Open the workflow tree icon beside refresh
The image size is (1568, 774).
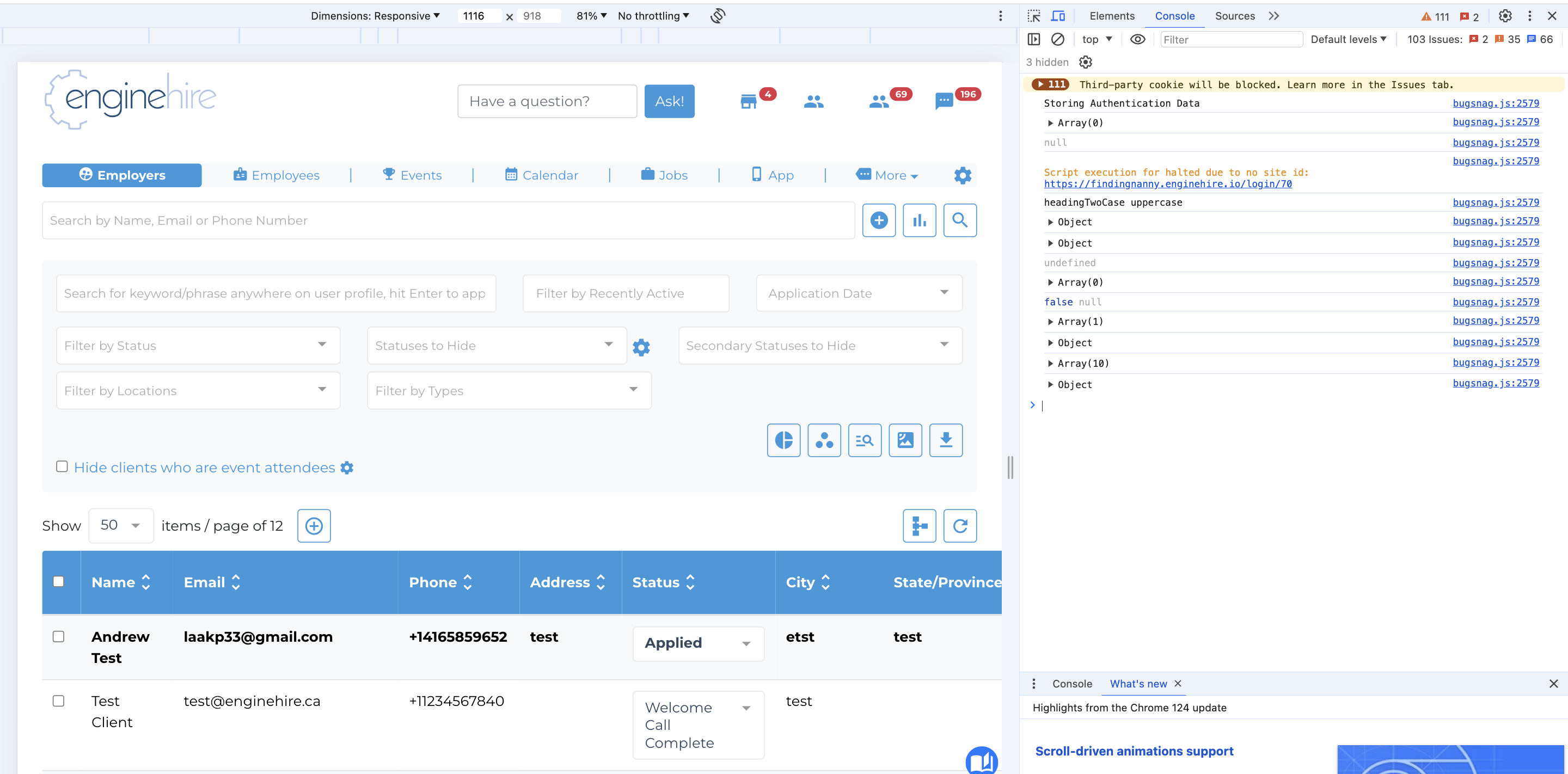click(x=919, y=525)
